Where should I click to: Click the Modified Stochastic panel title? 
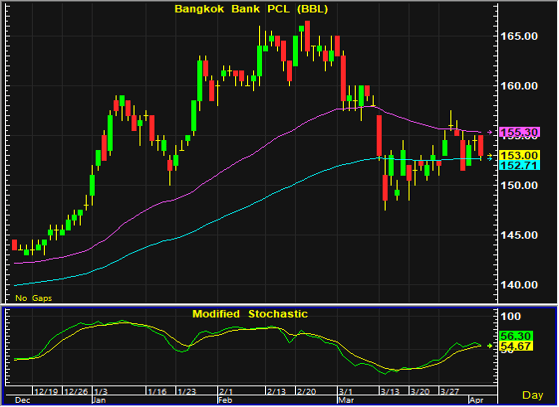[250, 314]
